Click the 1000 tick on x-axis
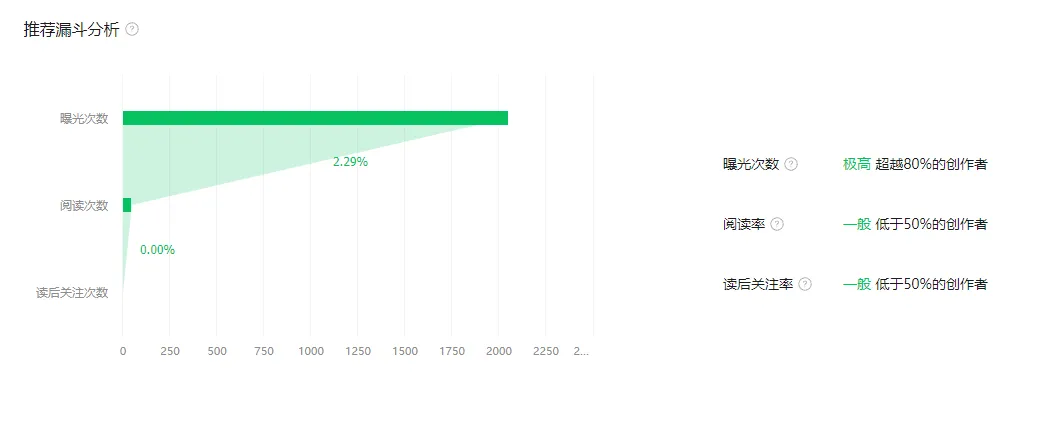This screenshot has width=1049, height=422. (311, 351)
